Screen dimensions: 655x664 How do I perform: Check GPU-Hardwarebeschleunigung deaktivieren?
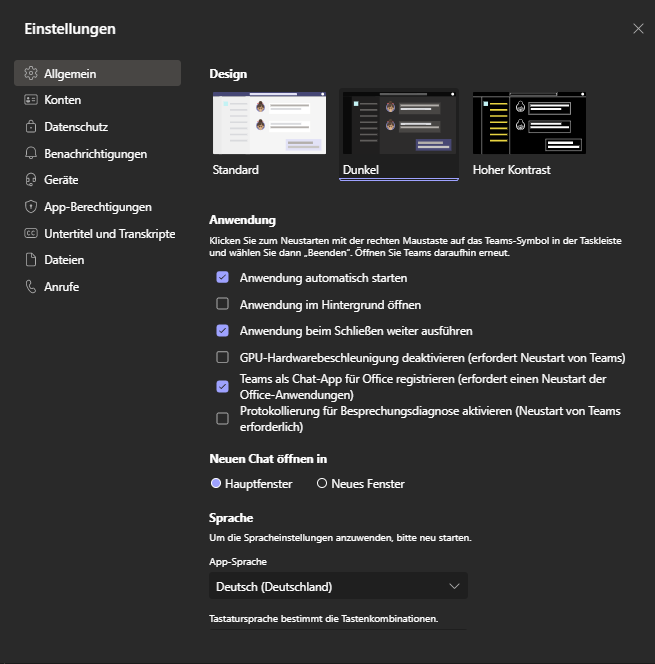222,357
